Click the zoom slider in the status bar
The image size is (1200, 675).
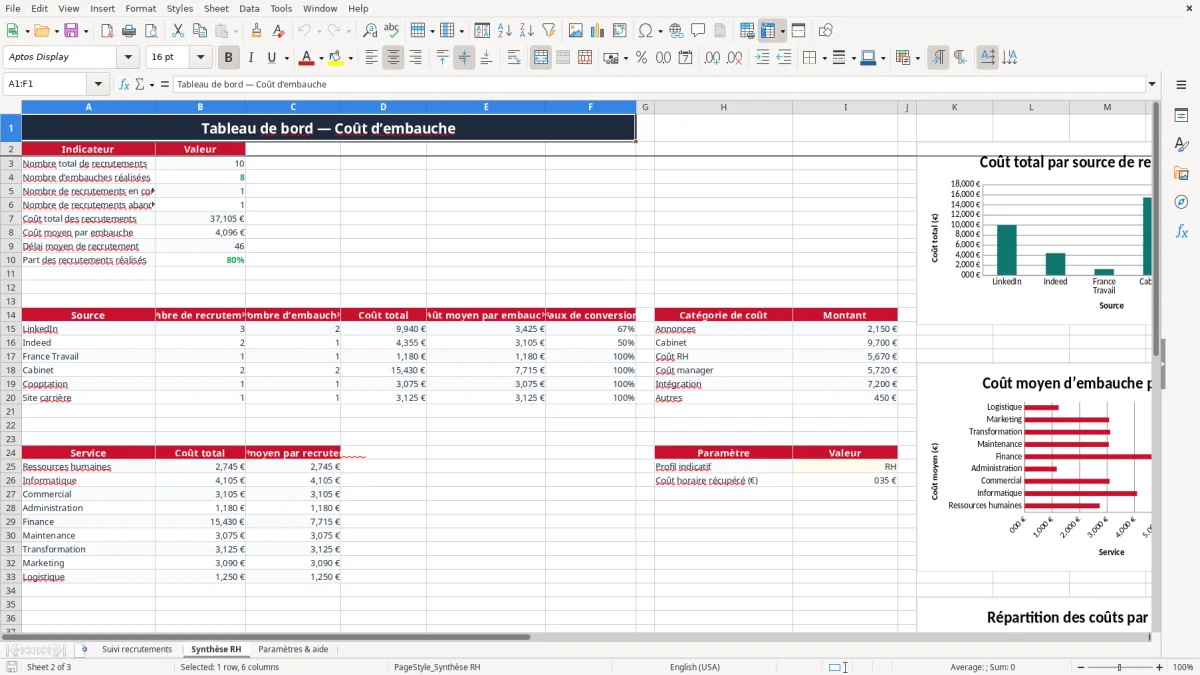click(x=1118, y=667)
